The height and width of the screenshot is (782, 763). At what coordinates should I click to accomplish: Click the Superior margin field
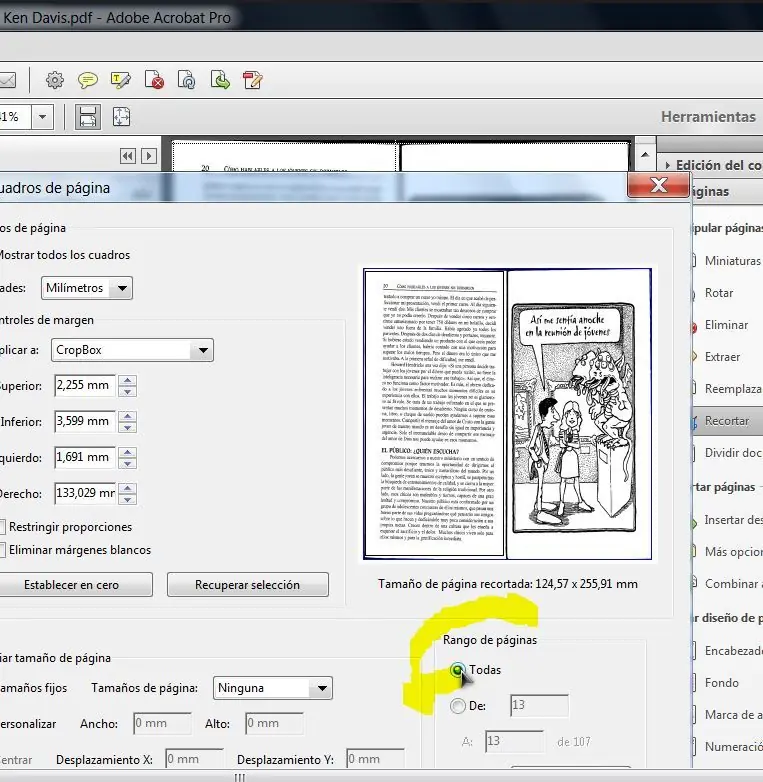[x=85, y=386]
